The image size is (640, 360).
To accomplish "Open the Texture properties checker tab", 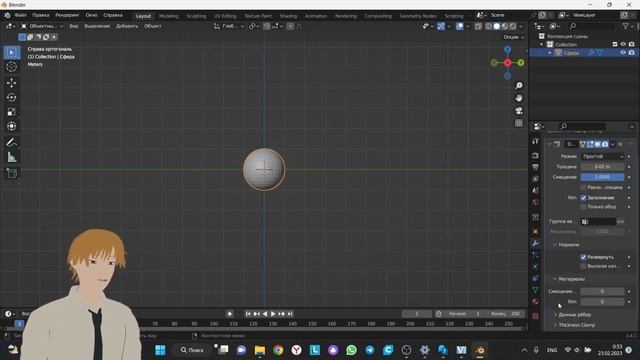I will point(536,316).
